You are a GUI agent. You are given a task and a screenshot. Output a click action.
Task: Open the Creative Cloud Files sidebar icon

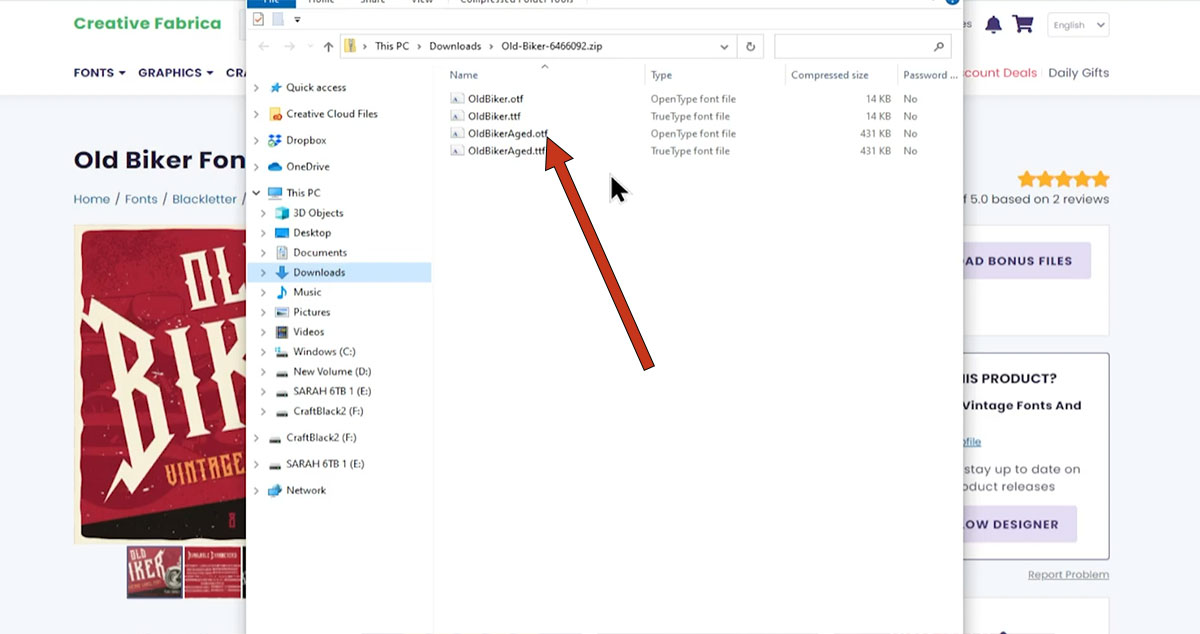pyautogui.click(x=277, y=113)
